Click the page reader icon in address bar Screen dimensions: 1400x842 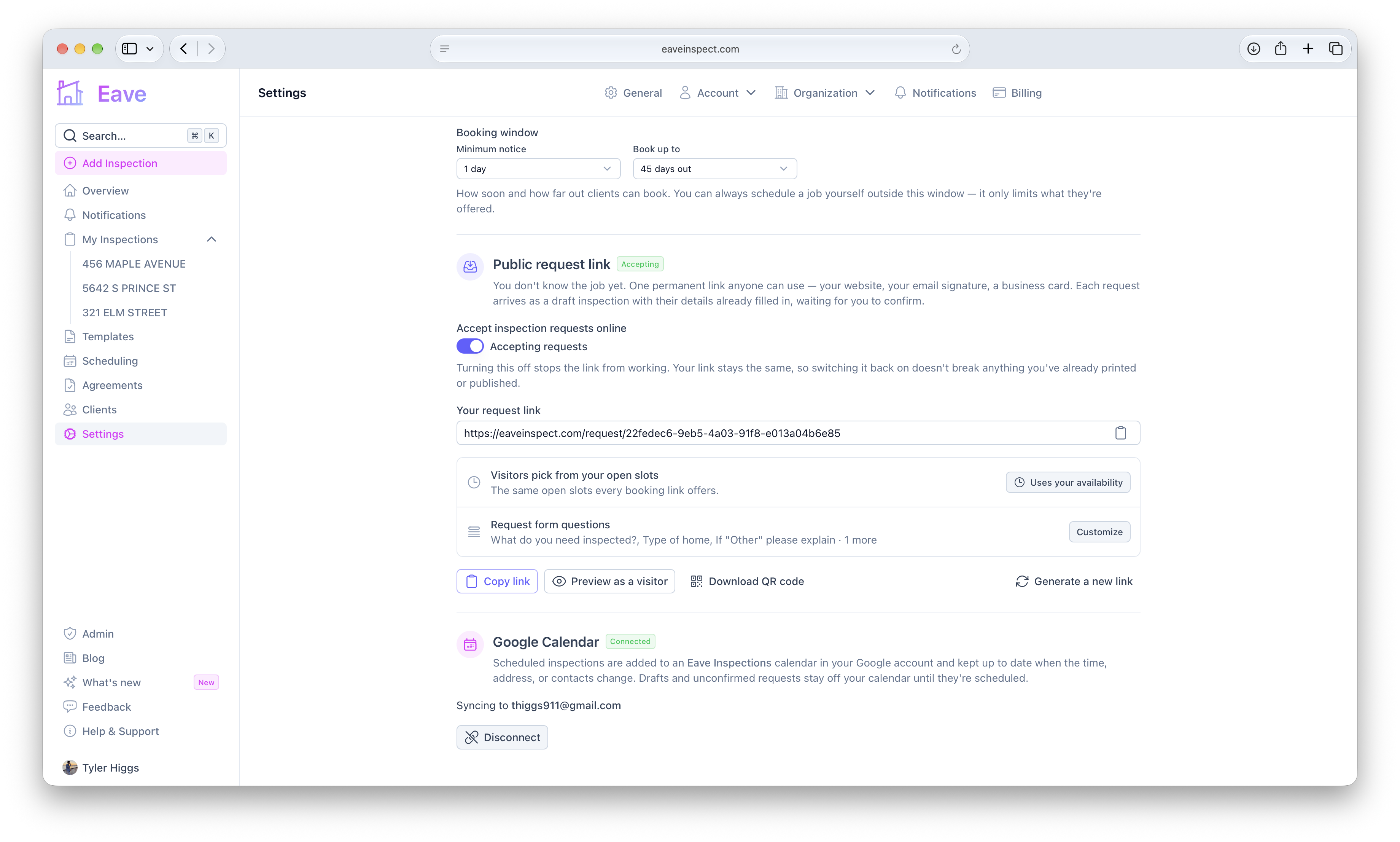[445, 49]
